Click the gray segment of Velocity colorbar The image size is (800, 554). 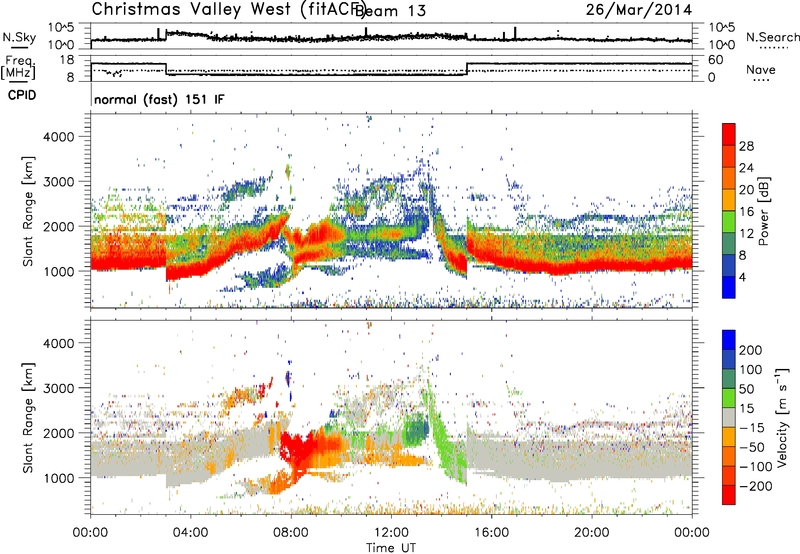tap(729, 418)
